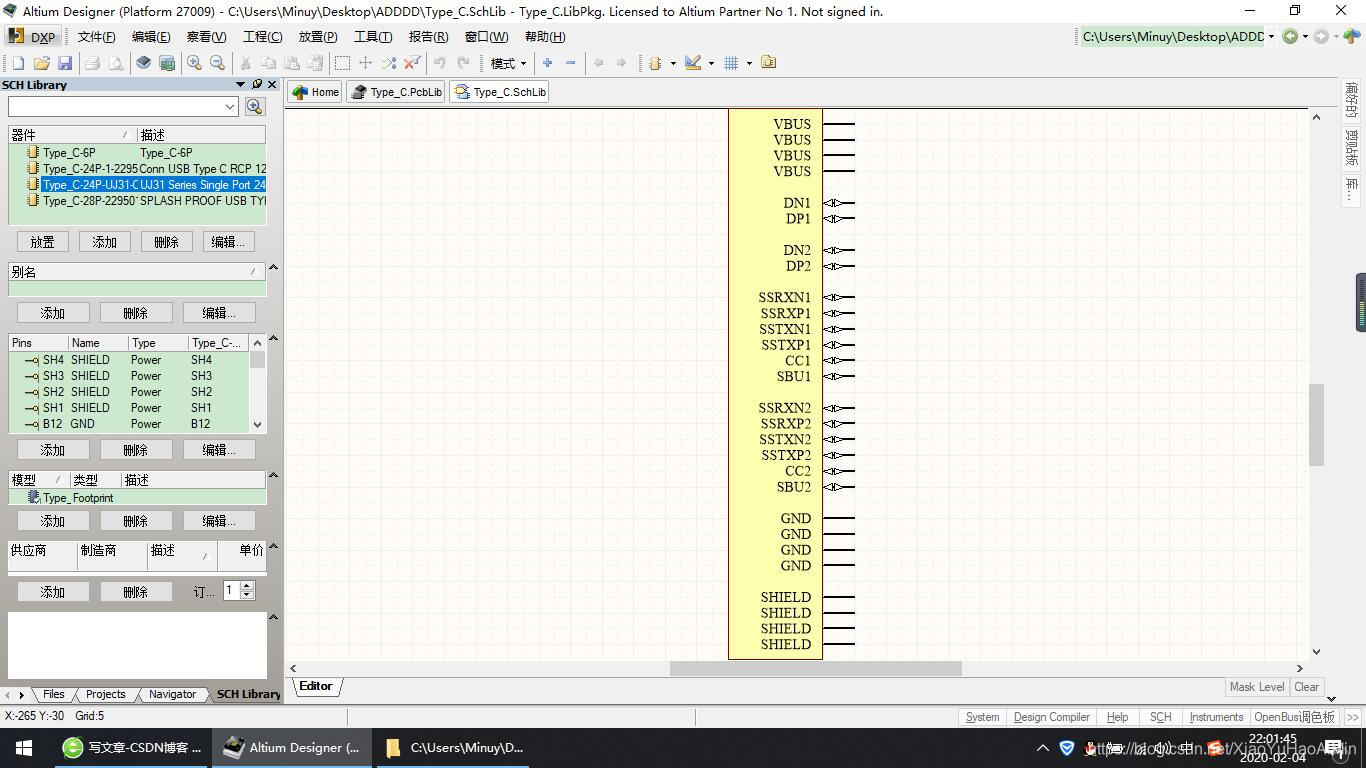
Task: Open the Navigator panel tab
Action: click(172, 694)
